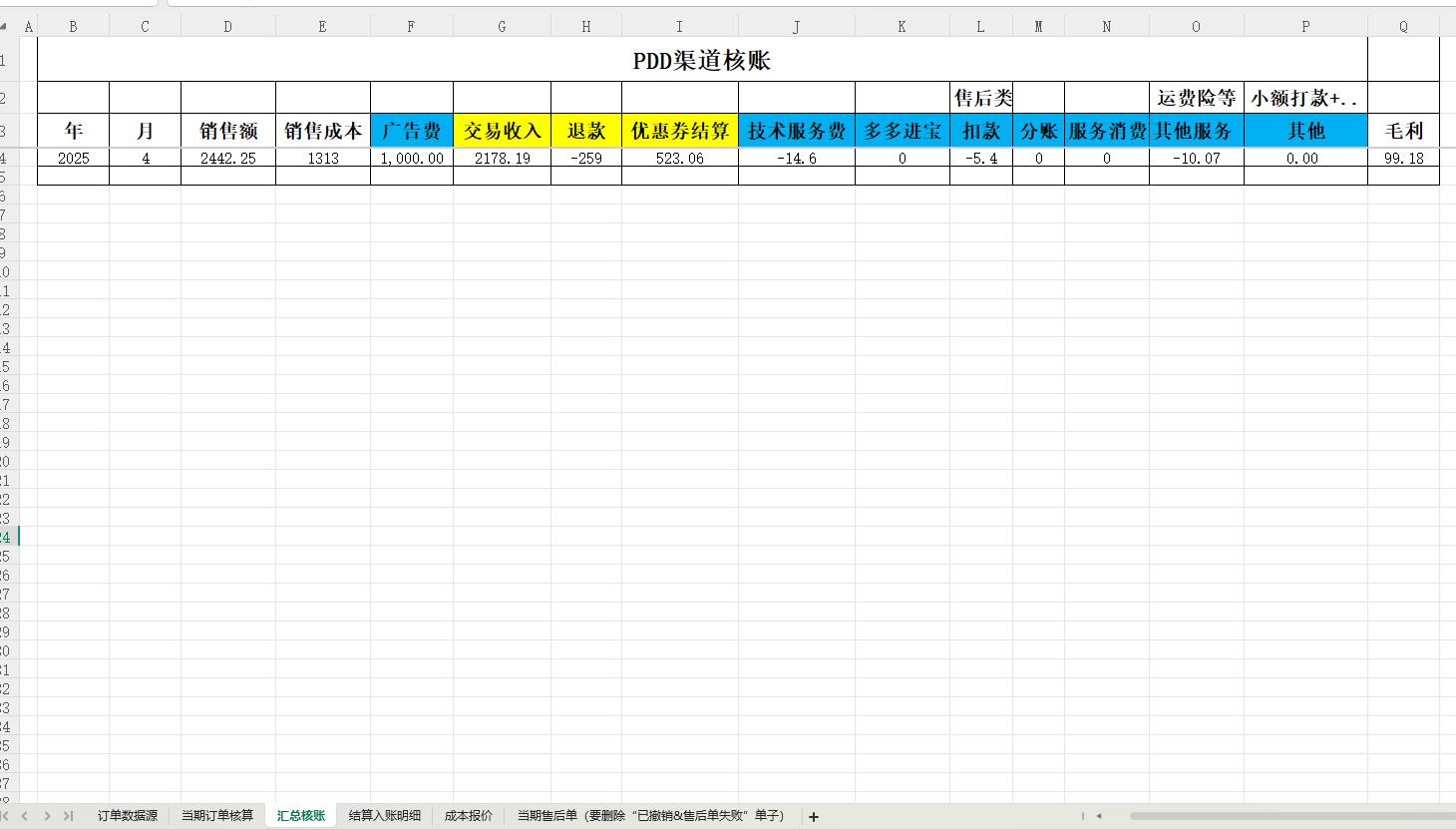Click the horizontal scrollbar thumb

click(x=1292, y=816)
